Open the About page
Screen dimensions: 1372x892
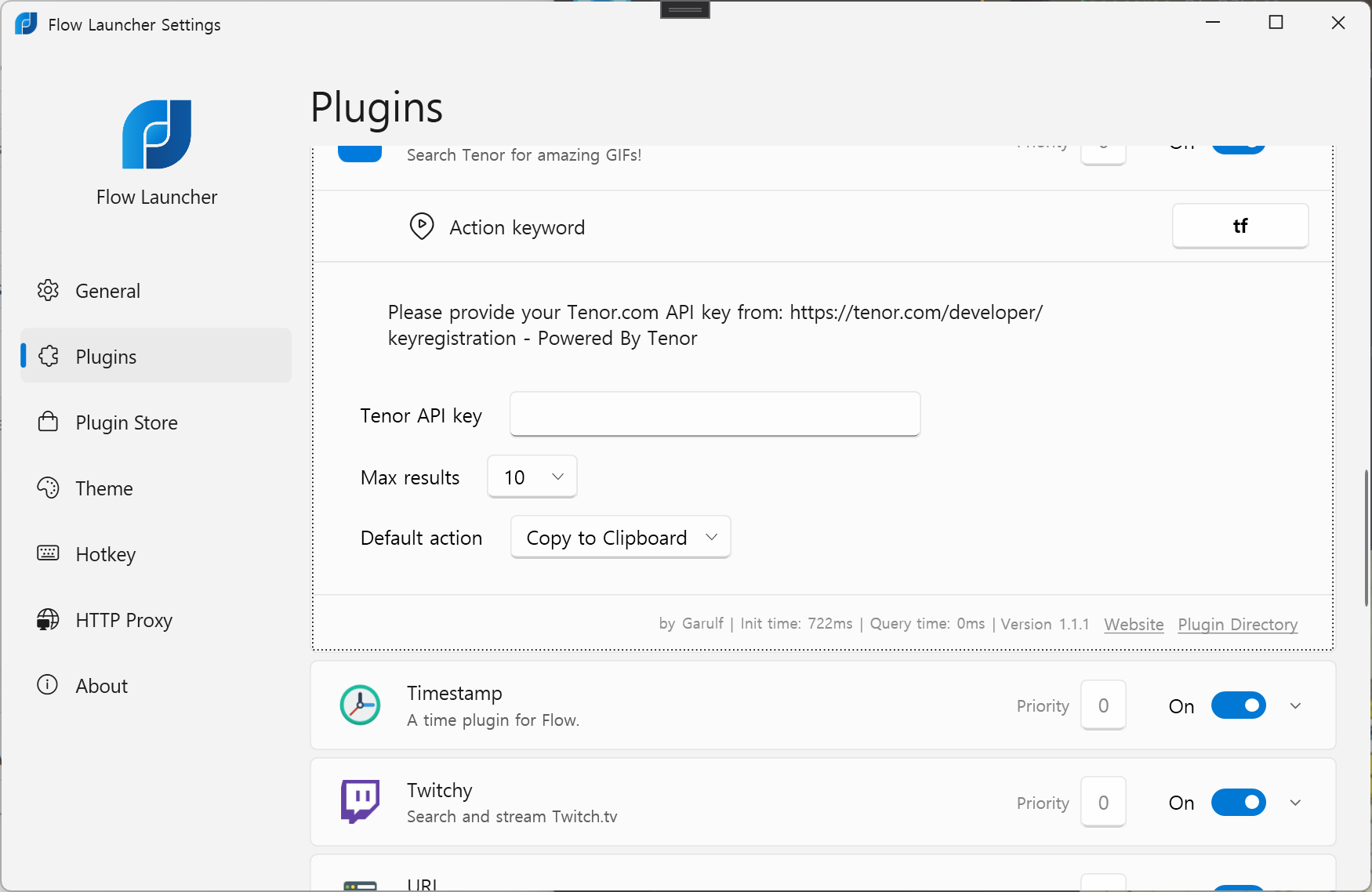[x=156, y=685]
